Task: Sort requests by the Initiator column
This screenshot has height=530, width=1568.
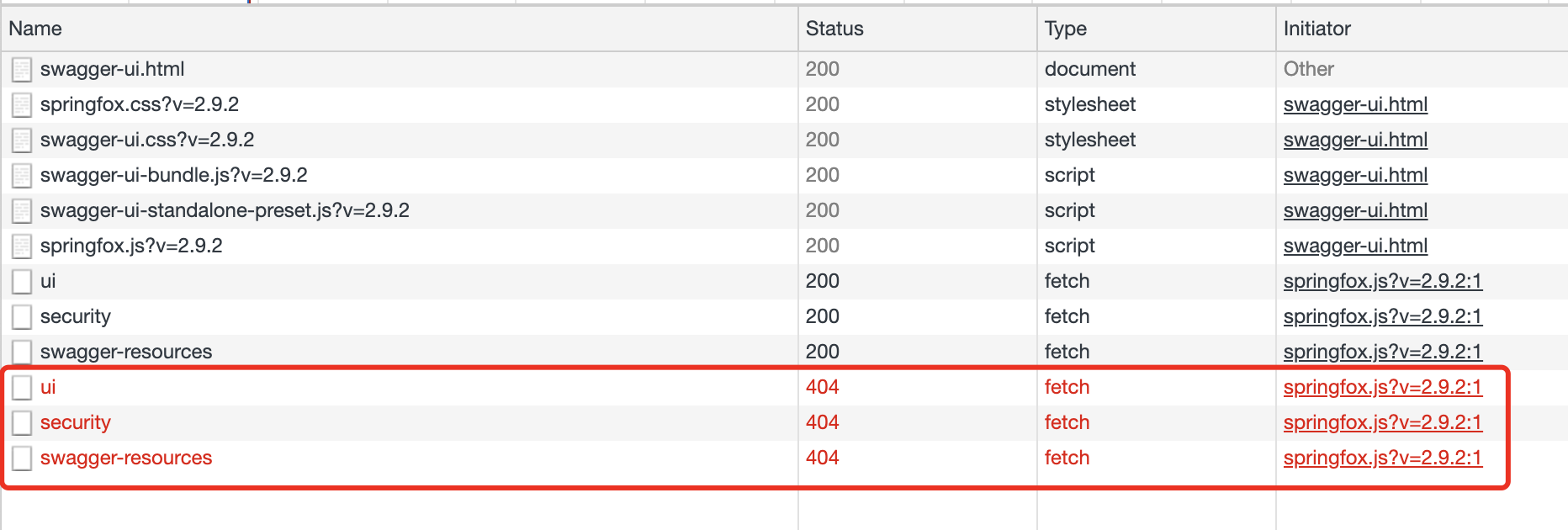Action: tap(1317, 29)
